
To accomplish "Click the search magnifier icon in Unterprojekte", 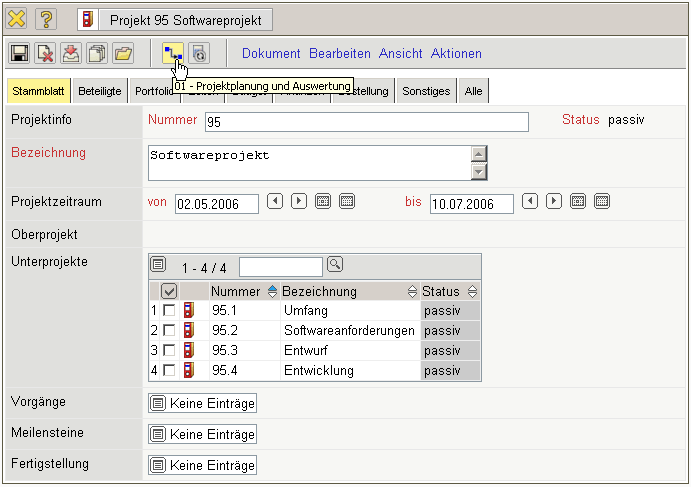I will pyautogui.click(x=335, y=265).
